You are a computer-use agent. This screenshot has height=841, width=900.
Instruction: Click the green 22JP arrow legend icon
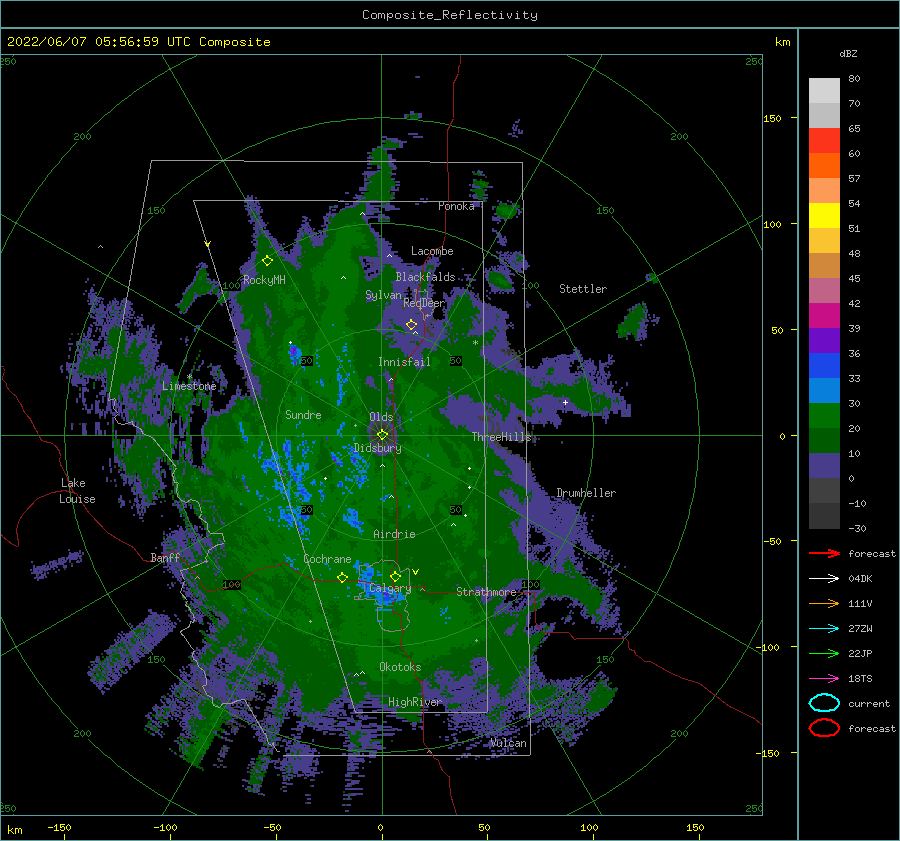(824, 653)
